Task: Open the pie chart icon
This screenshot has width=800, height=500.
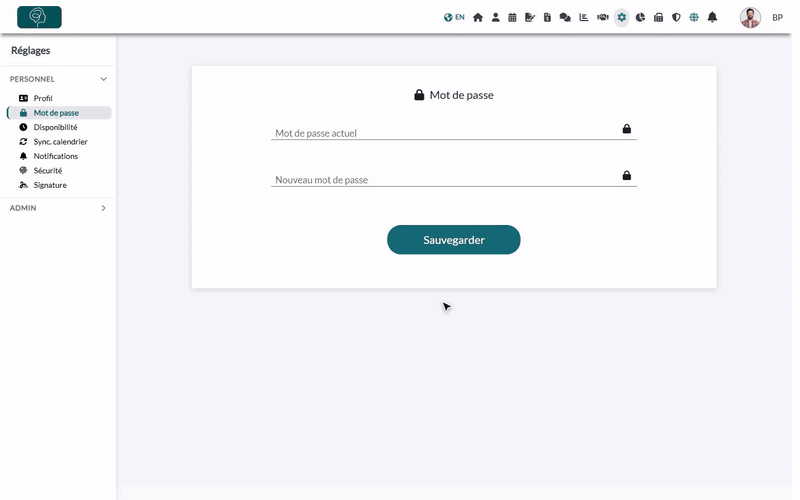Action: [640, 17]
